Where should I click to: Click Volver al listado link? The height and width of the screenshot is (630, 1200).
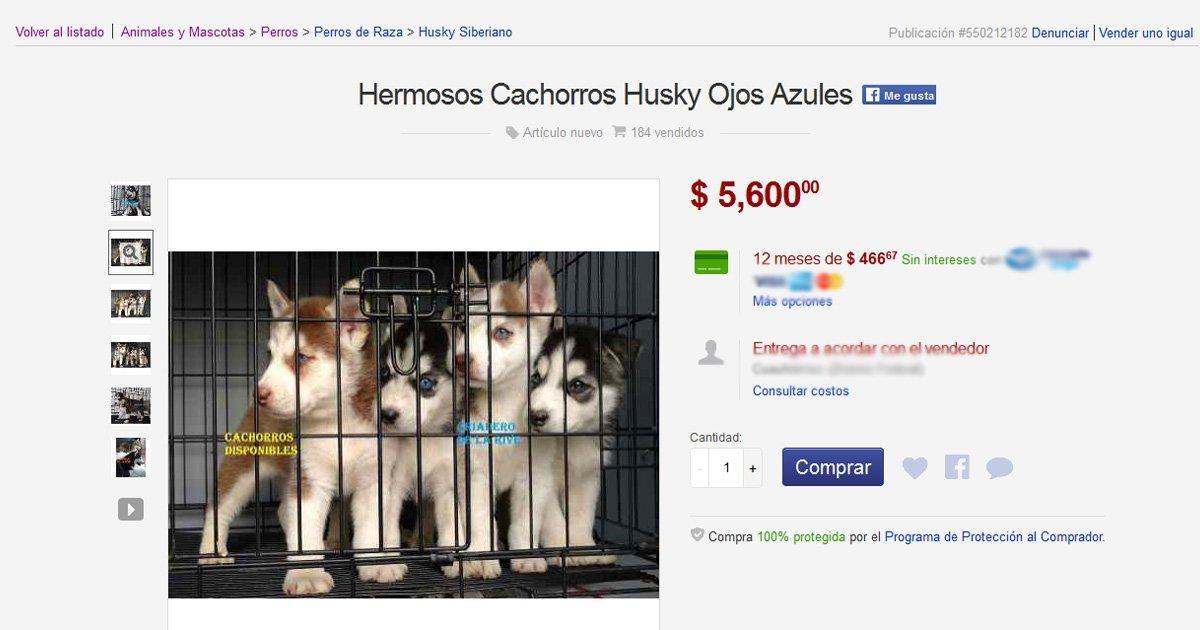[x=60, y=32]
